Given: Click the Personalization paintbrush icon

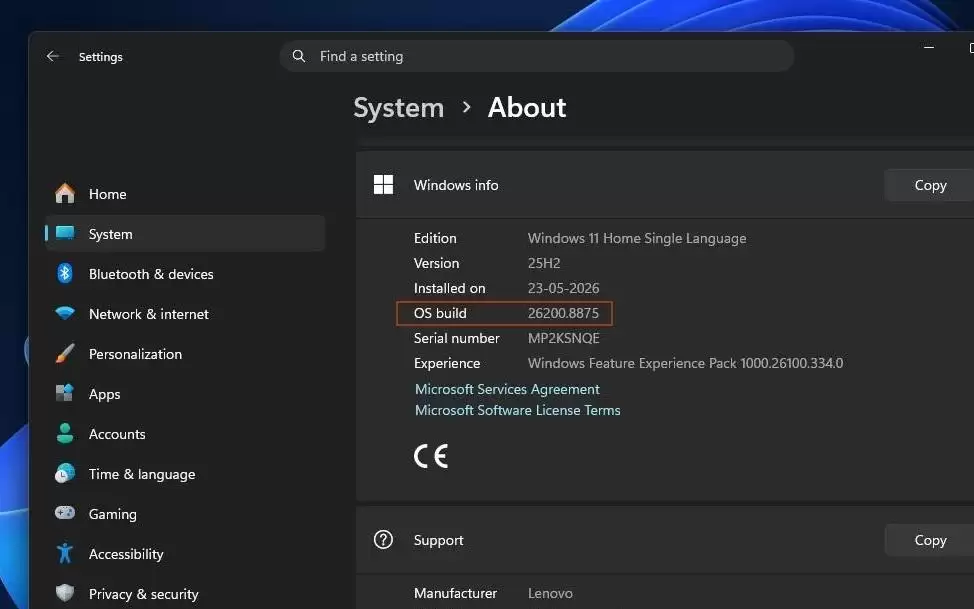Looking at the screenshot, I should (x=65, y=354).
